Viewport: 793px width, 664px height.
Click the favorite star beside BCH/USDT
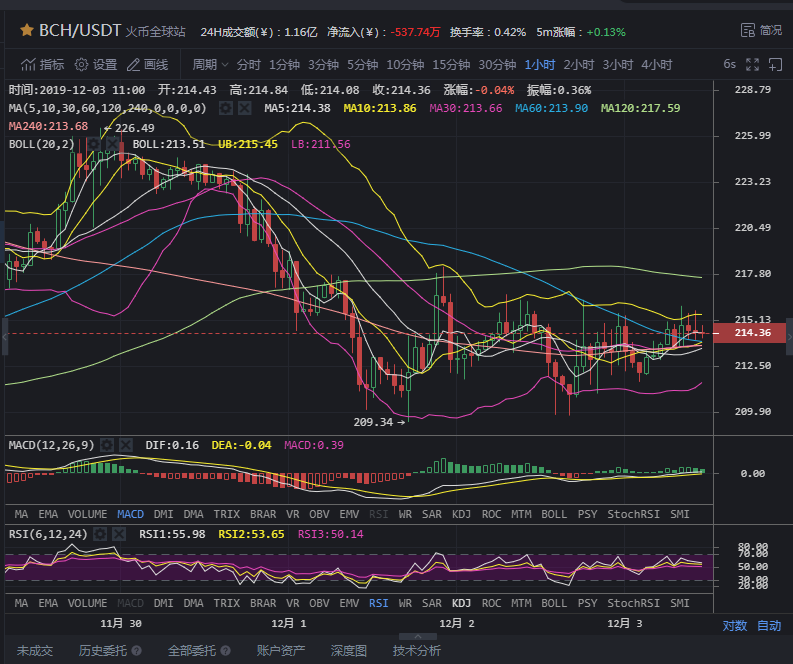click(x=26, y=31)
